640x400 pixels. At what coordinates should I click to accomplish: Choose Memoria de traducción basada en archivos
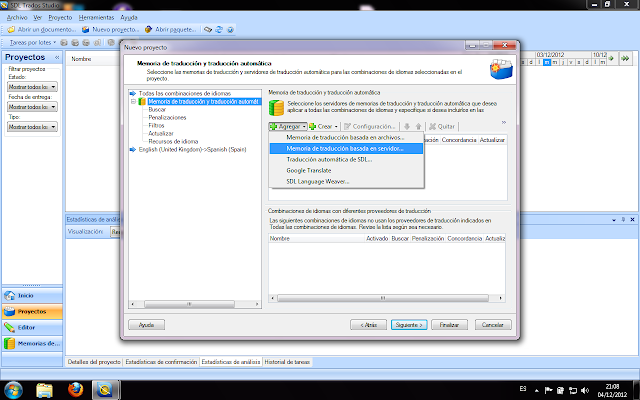click(346, 138)
